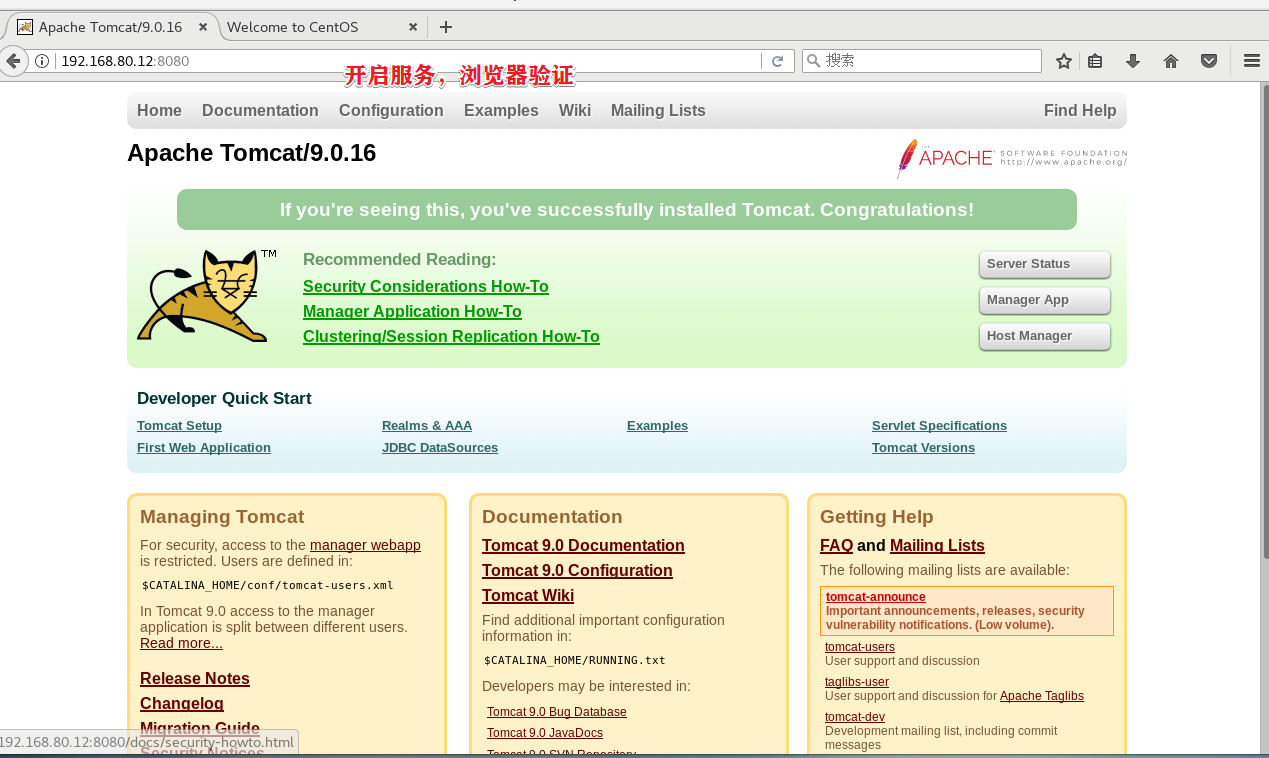1269x758 pixels.
Task: Open the Release Notes link
Action: 195,679
